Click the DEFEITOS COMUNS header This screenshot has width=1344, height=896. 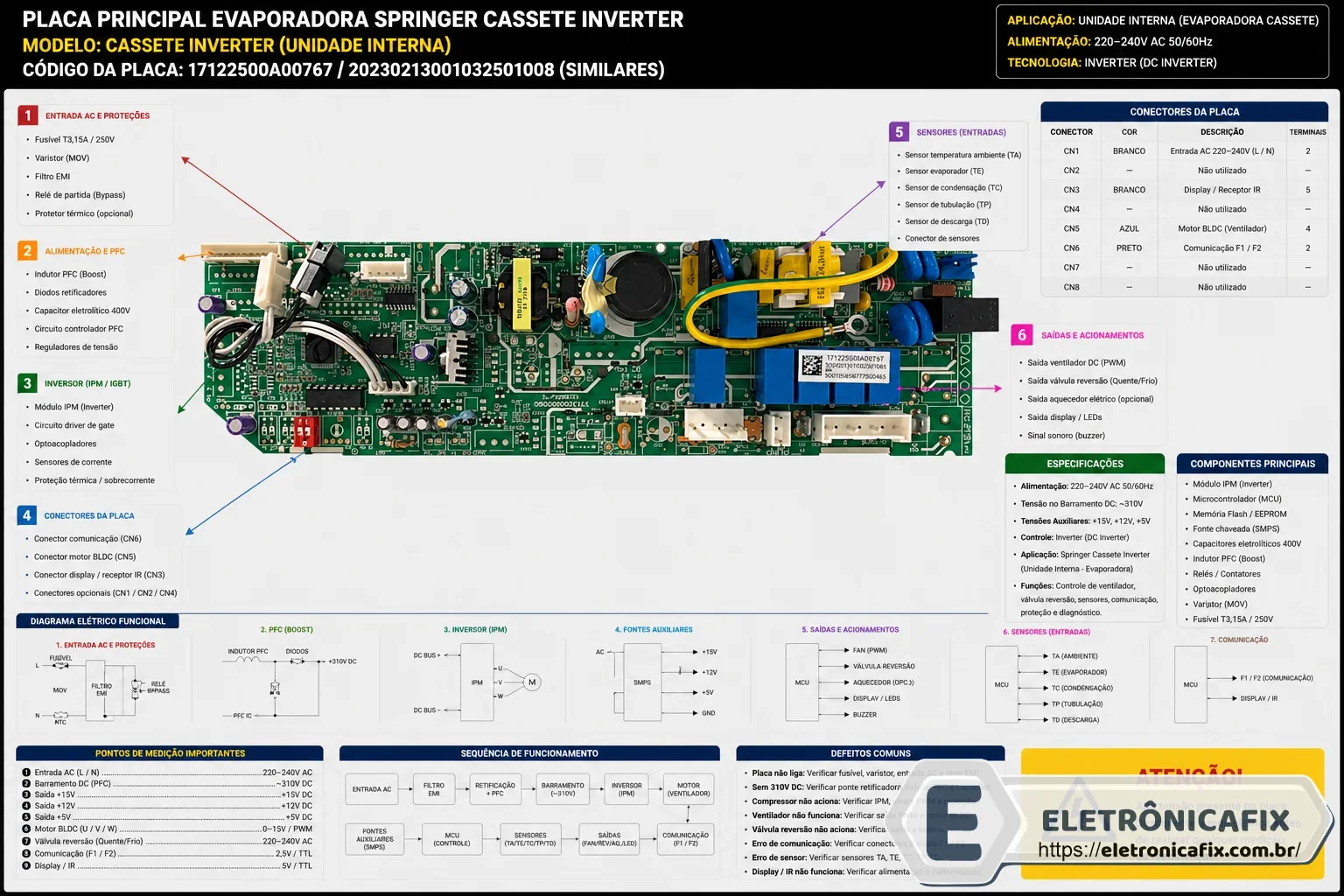tap(871, 753)
